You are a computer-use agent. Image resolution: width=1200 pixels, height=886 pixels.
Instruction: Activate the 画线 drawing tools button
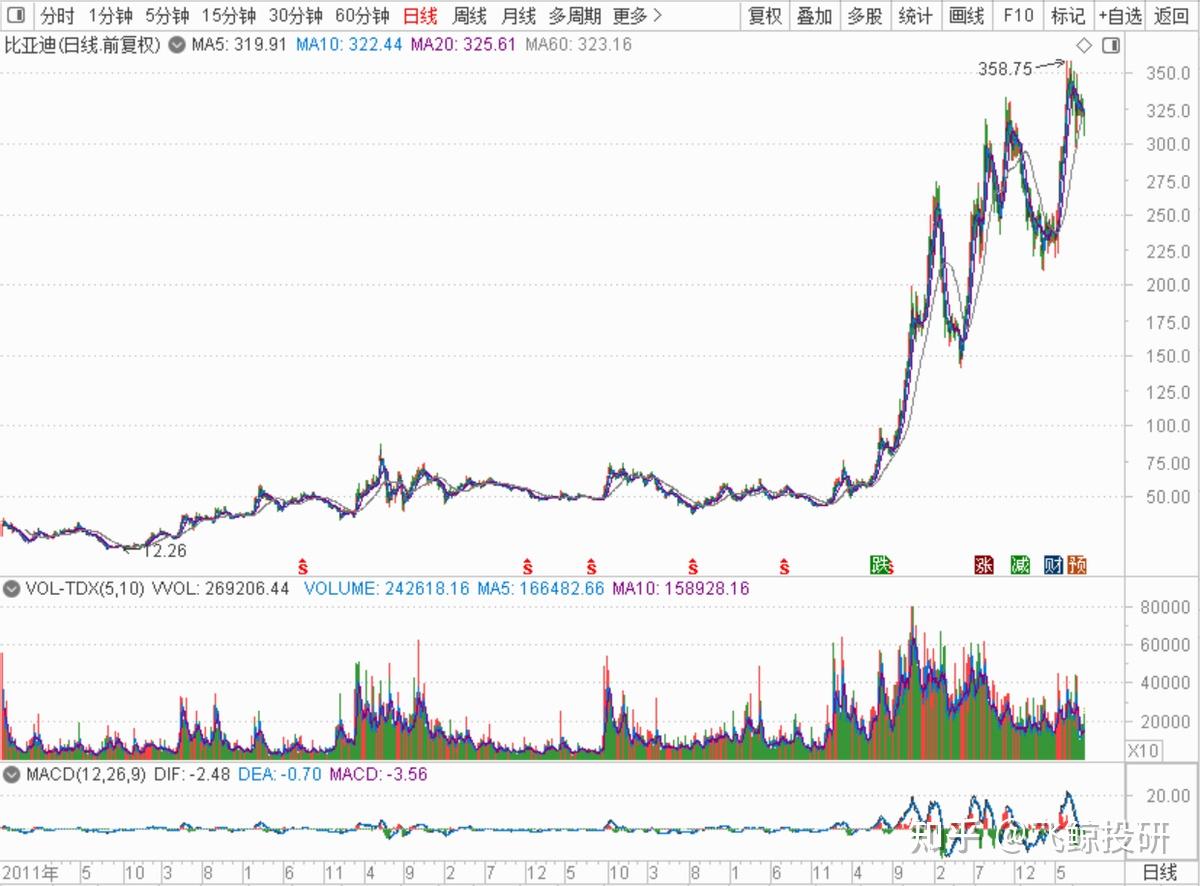[x=966, y=16]
